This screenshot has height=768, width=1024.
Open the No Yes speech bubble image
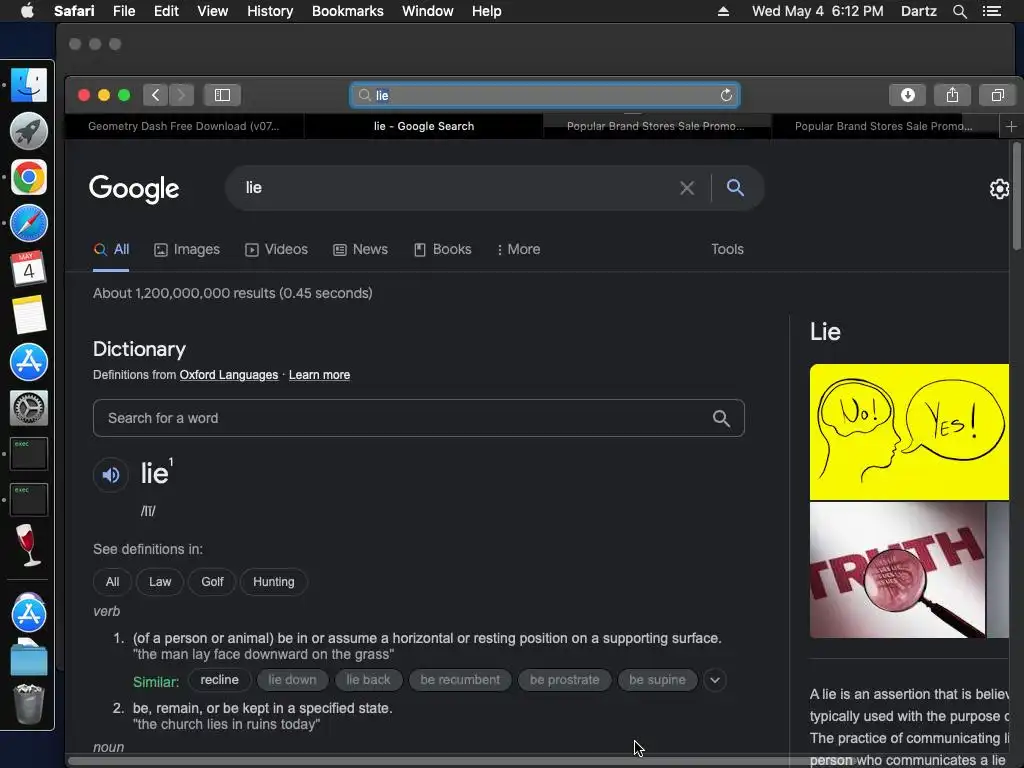point(909,432)
